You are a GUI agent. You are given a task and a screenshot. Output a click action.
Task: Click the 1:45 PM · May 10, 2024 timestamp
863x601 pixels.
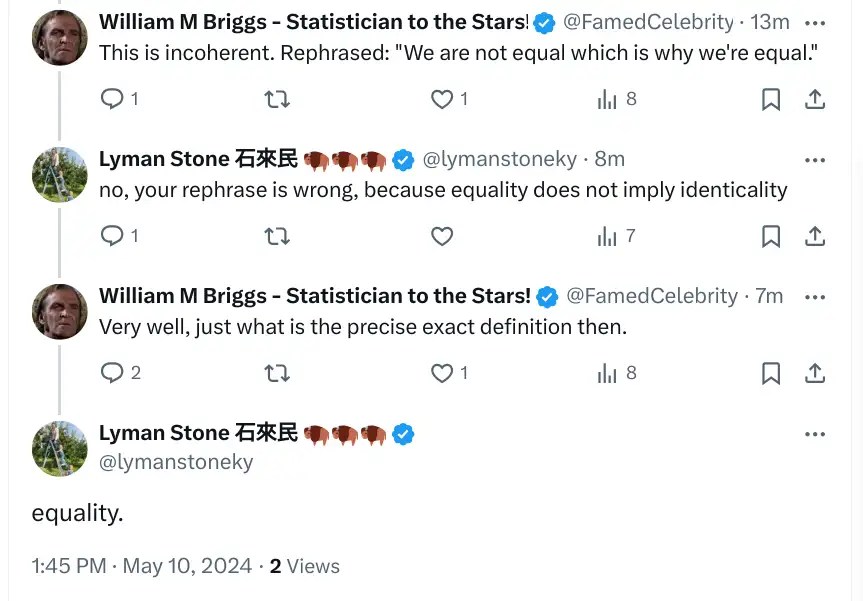pyautogui.click(x=141, y=566)
